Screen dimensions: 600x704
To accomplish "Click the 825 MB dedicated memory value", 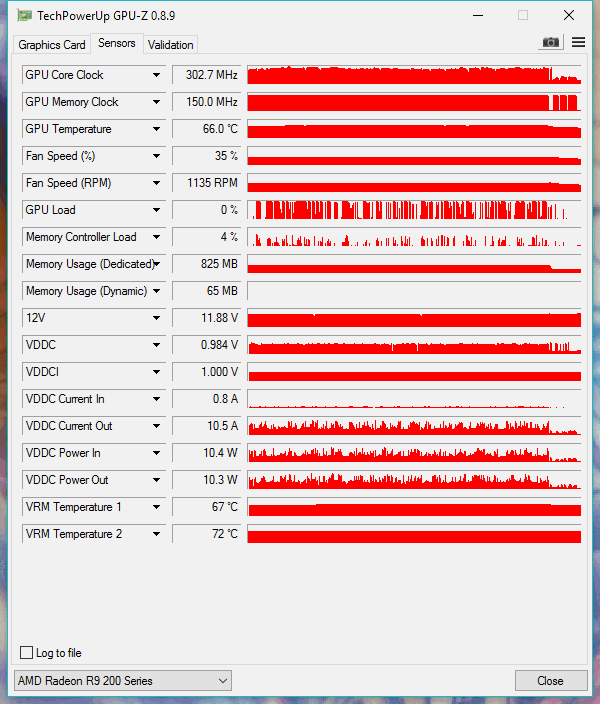I will pos(207,264).
